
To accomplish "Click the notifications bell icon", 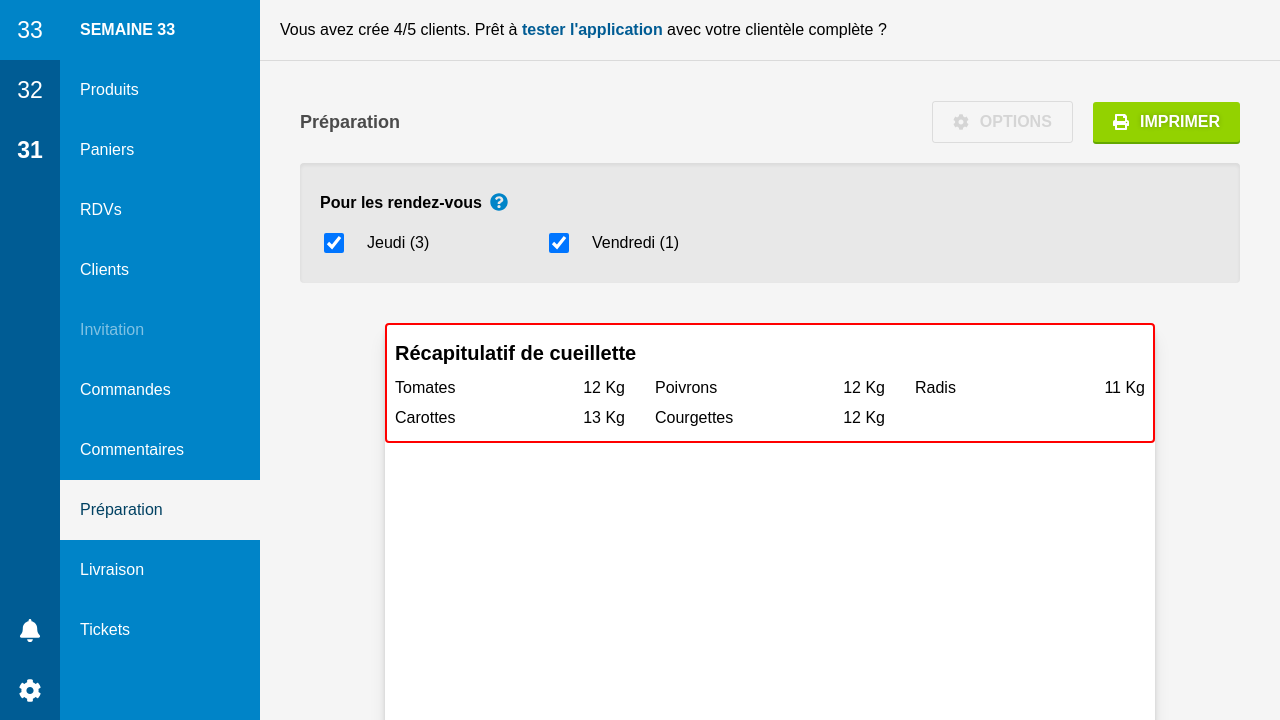I will 30,630.
